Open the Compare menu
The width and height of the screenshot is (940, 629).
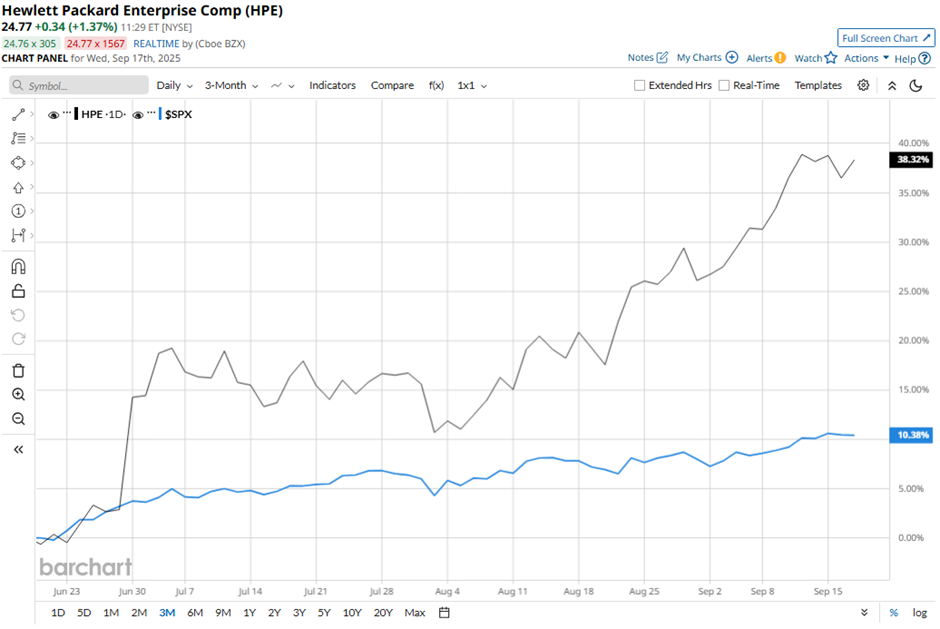click(x=392, y=86)
